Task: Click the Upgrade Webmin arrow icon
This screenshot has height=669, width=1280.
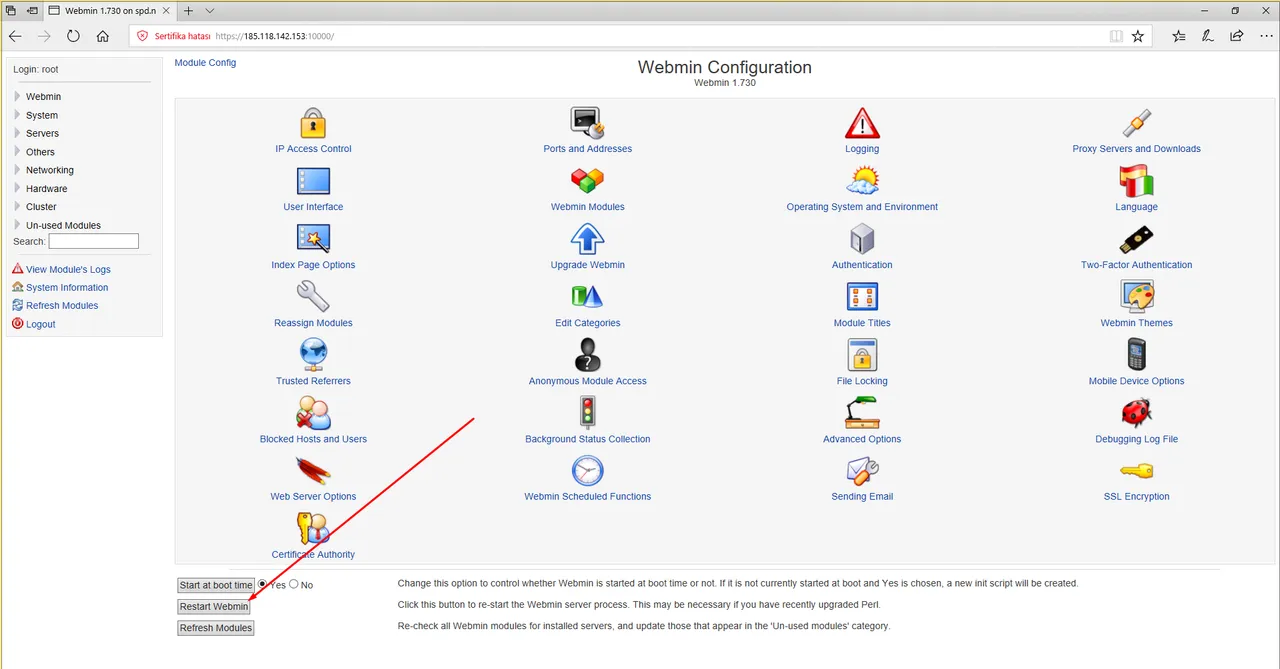Action: tap(588, 239)
